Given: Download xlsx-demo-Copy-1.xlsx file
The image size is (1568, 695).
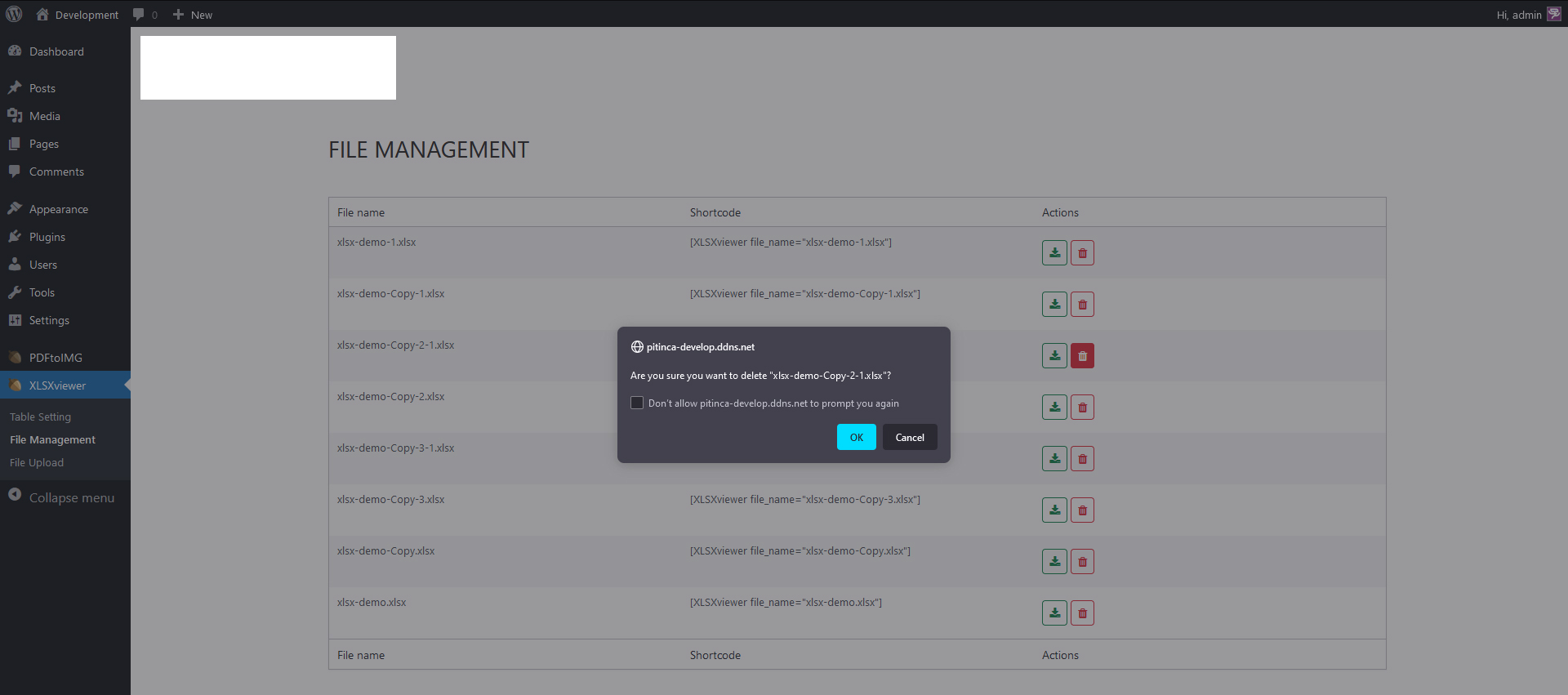Looking at the screenshot, I should [1054, 305].
